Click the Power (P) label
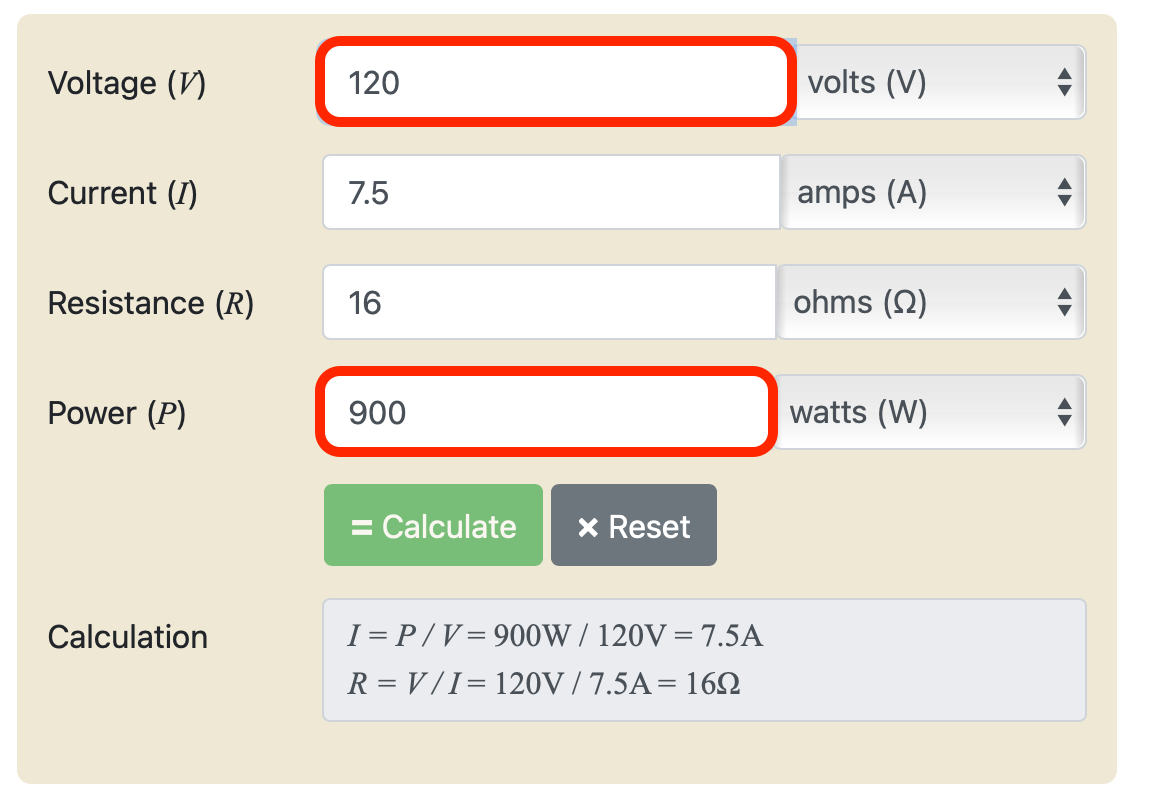Viewport: 1158px width, 798px height. click(117, 413)
